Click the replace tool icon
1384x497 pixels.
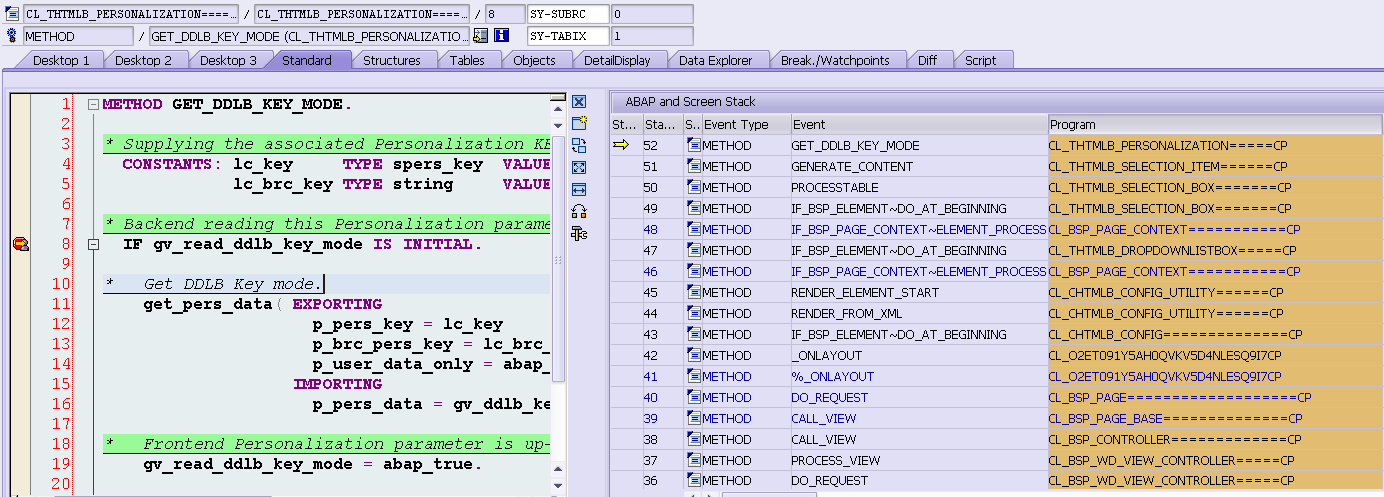point(578,145)
